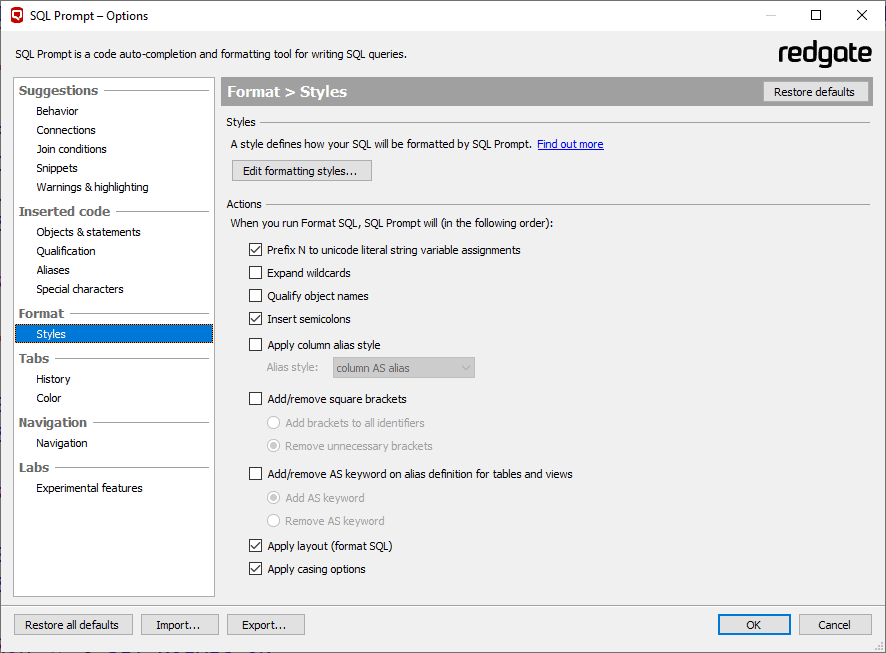The width and height of the screenshot is (886, 653).
Task: Follow the Find out more link
Action: [x=570, y=144]
